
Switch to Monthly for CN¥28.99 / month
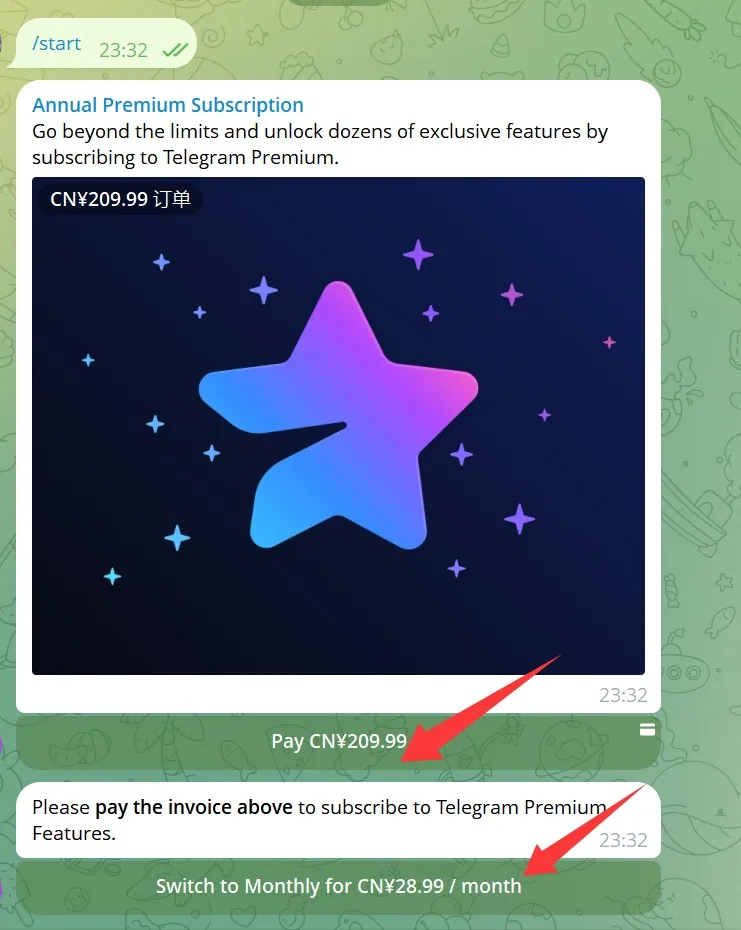coord(338,886)
